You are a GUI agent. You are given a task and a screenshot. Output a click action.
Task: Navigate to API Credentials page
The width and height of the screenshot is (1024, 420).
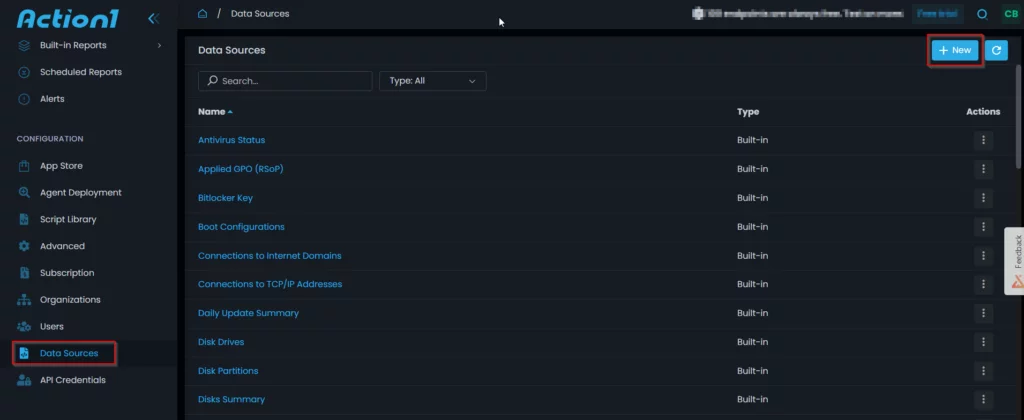click(72, 380)
